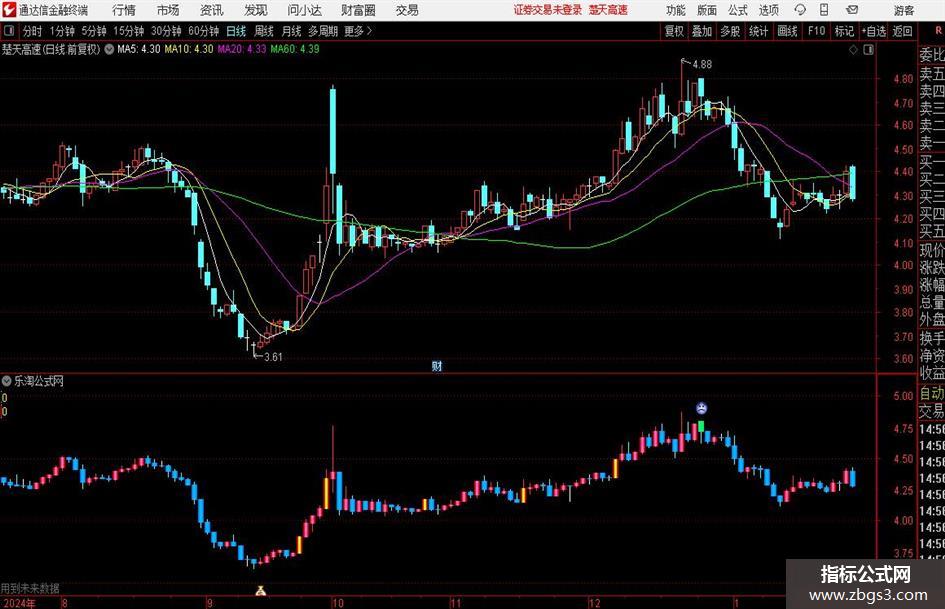Screen dimensions: 945x609
Task: Click the red 楚天高速 stock name in the title bar
Action: tap(608, 10)
